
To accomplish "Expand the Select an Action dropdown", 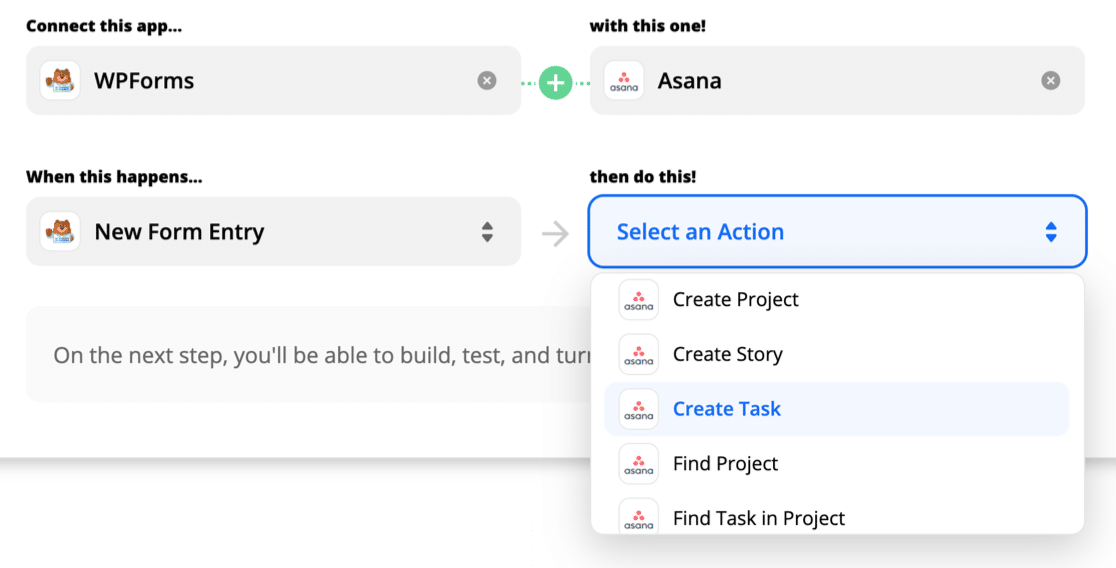I will (x=837, y=231).
